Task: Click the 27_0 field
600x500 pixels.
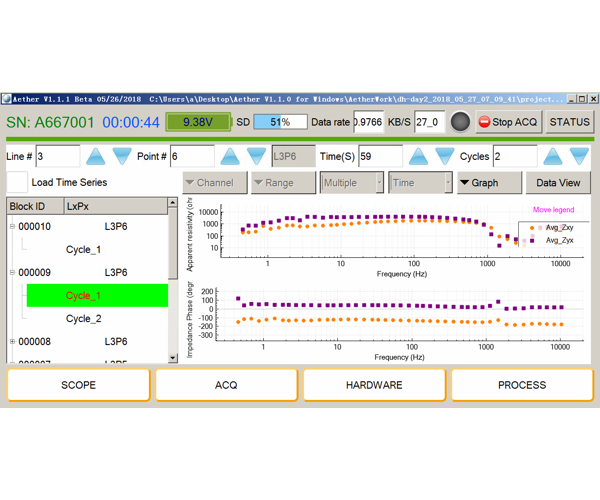Action: [430, 122]
